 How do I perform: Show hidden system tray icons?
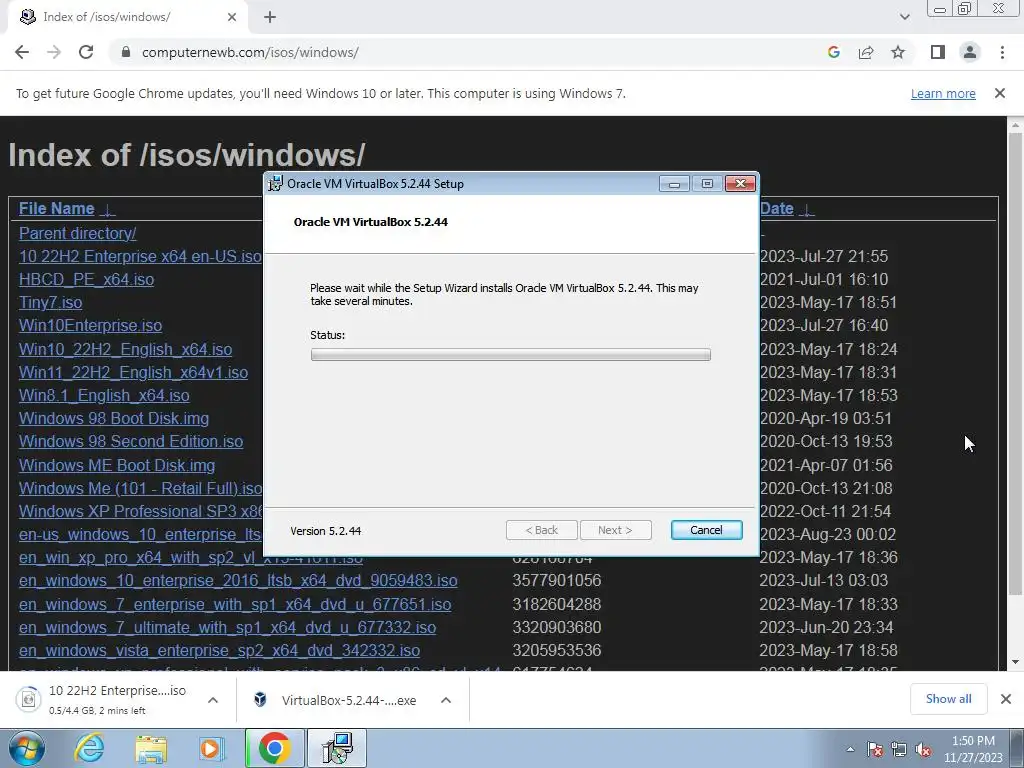pos(850,749)
